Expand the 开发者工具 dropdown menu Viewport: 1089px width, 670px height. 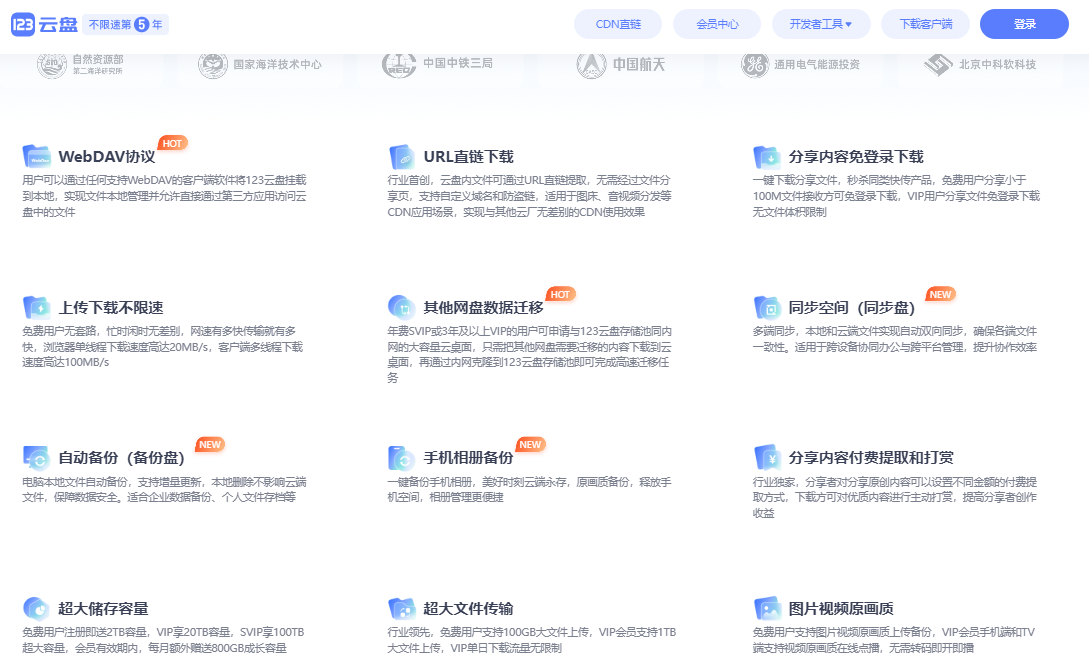821,23
